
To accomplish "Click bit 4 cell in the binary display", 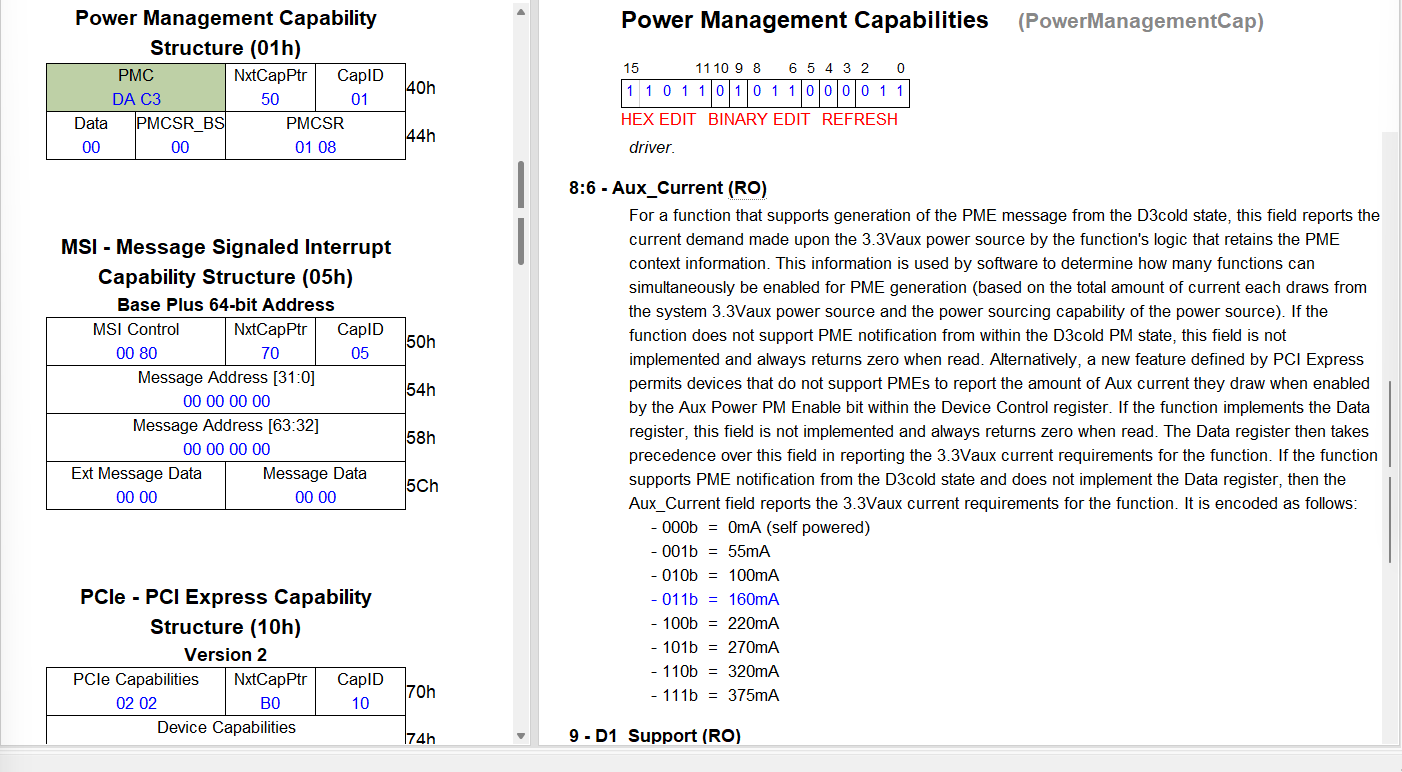I will click(x=828, y=93).
